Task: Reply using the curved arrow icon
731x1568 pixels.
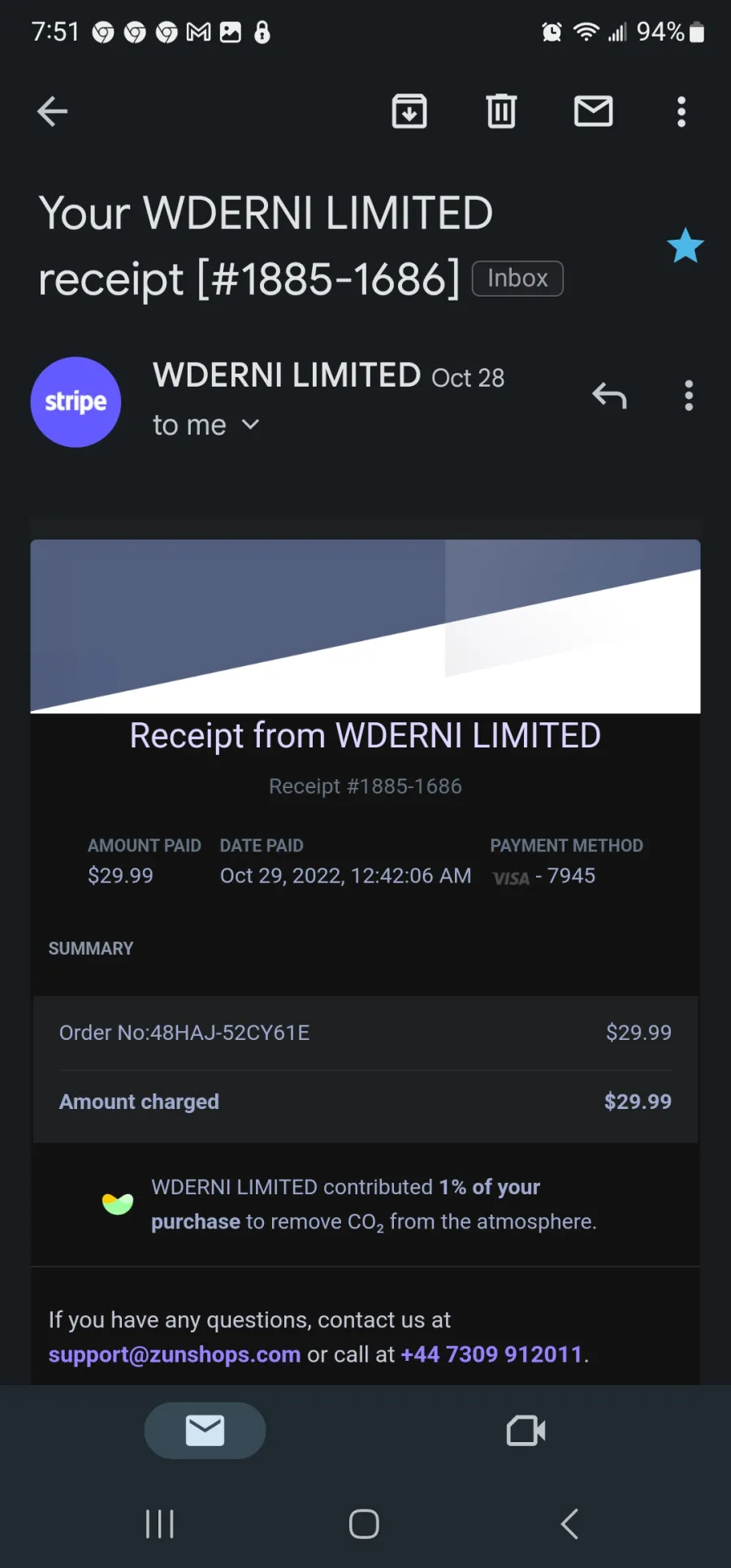Action: pyautogui.click(x=609, y=396)
